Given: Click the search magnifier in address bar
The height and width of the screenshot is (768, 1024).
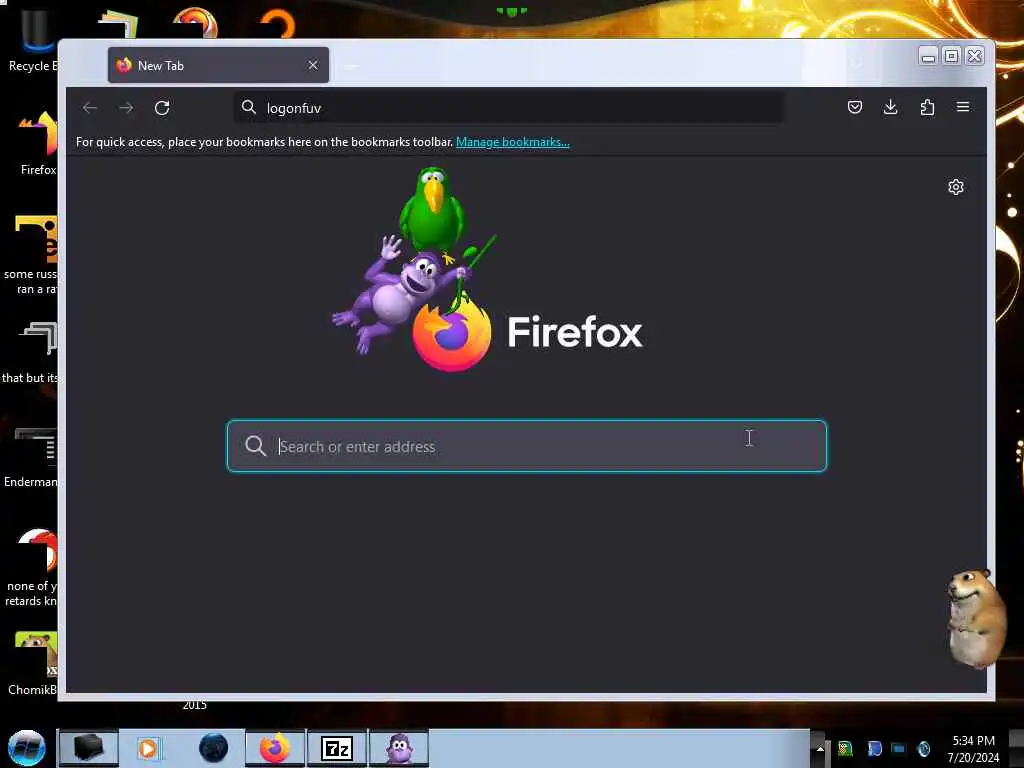Looking at the screenshot, I should (x=249, y=107).
